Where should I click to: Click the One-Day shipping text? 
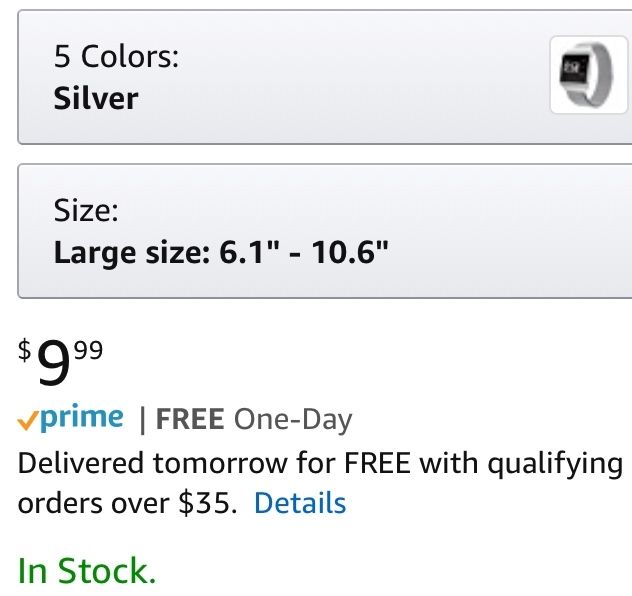tap(292, 420)
